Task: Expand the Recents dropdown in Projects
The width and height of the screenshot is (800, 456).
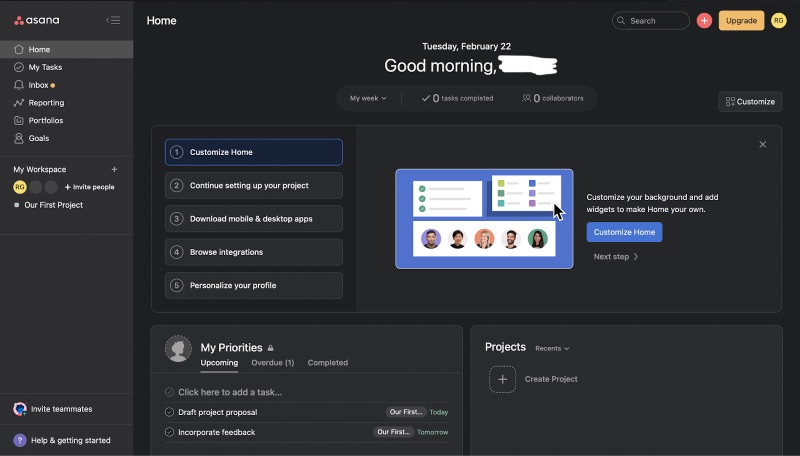Action: (552, 348)
